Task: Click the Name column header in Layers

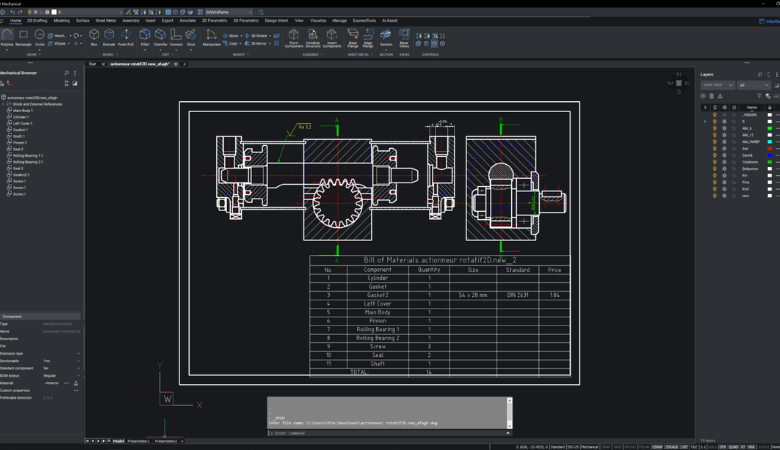Action: (x=752, y=107)
